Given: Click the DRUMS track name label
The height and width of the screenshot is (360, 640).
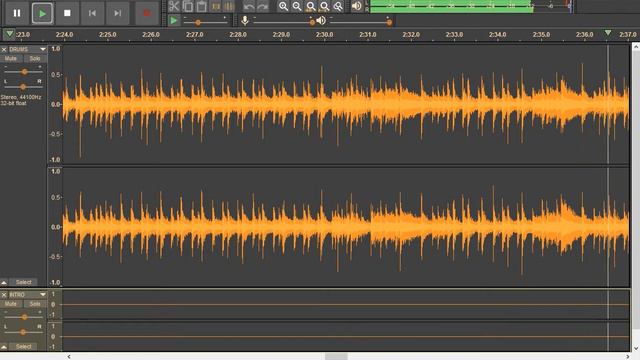Looking at the screenshot, I should pos(19,49).
